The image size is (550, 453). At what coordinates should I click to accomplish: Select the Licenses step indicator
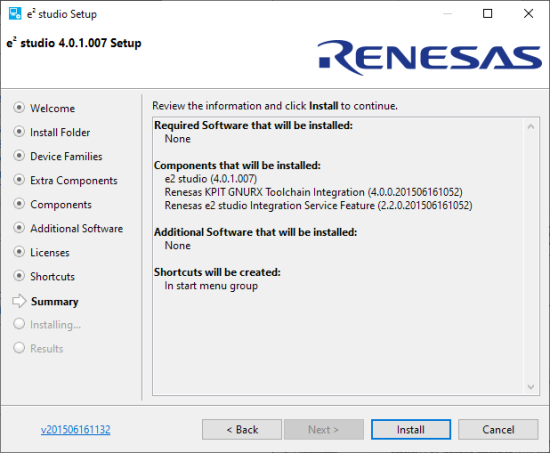click(19, 252)
